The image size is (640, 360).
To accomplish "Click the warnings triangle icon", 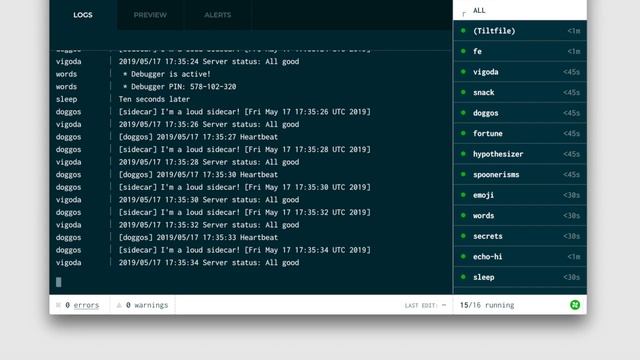I will point(119,305).
